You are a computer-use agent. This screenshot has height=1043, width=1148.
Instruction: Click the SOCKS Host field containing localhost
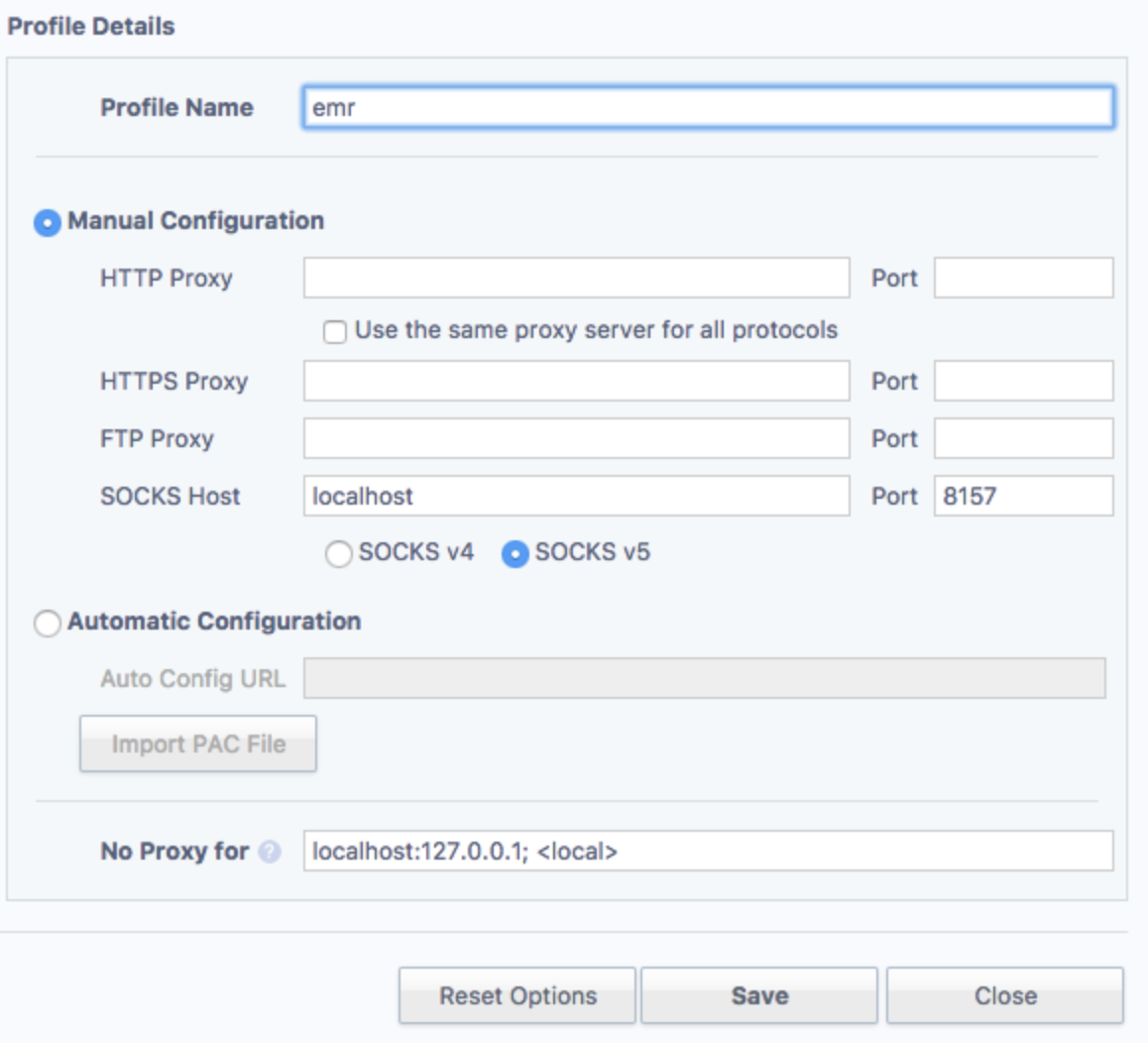(576, 497)
